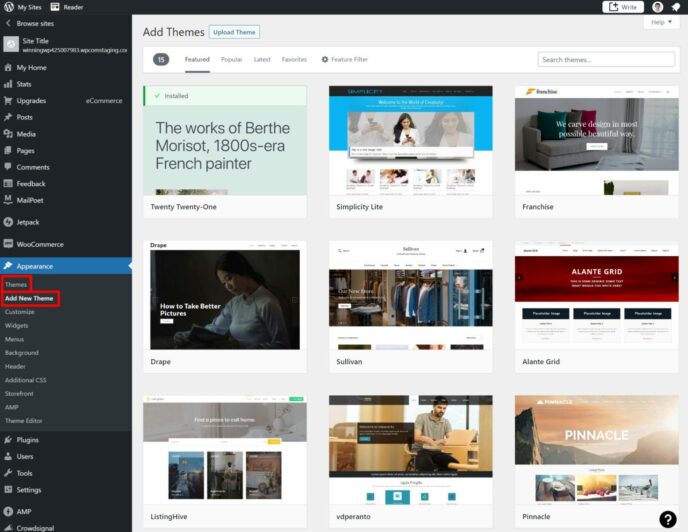This screenshot has height=532, width=688.
Task: Click the Jetpack icon
Action: tap(8, 222)
